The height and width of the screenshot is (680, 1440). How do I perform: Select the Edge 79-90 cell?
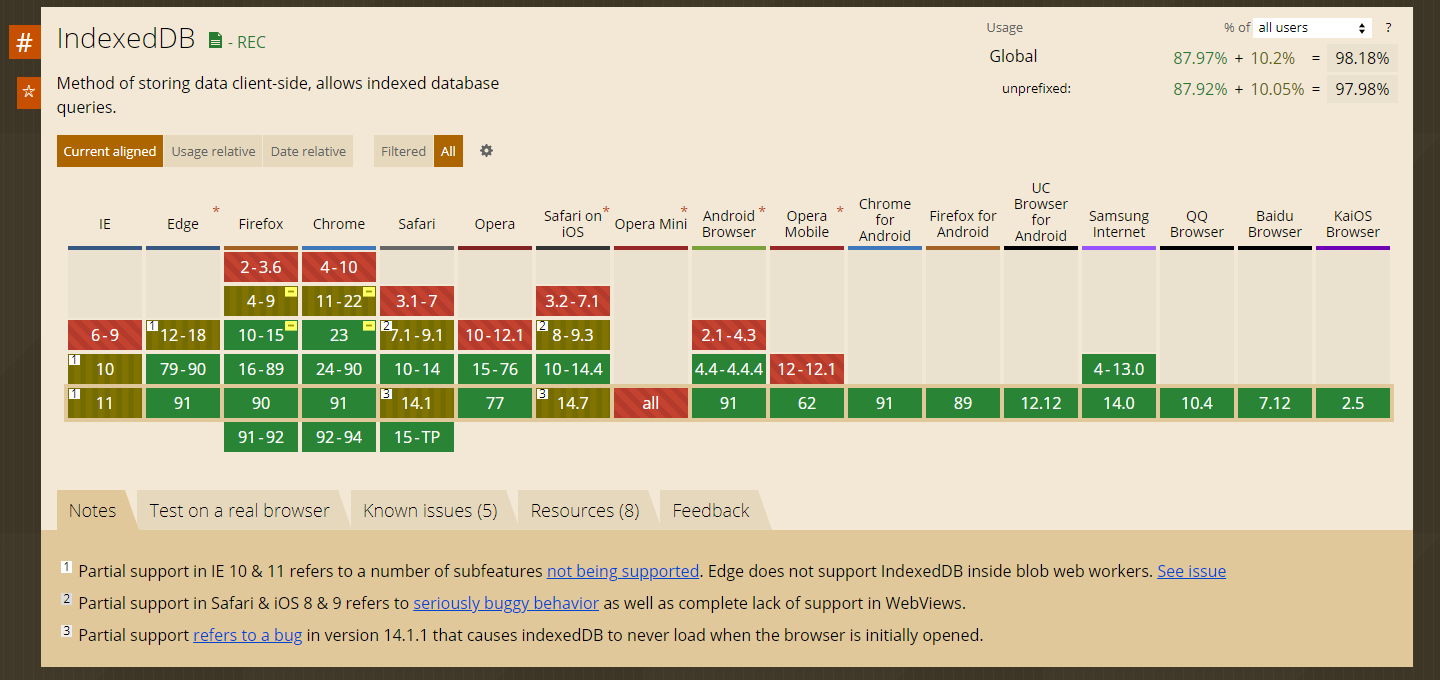pos(183,369)
